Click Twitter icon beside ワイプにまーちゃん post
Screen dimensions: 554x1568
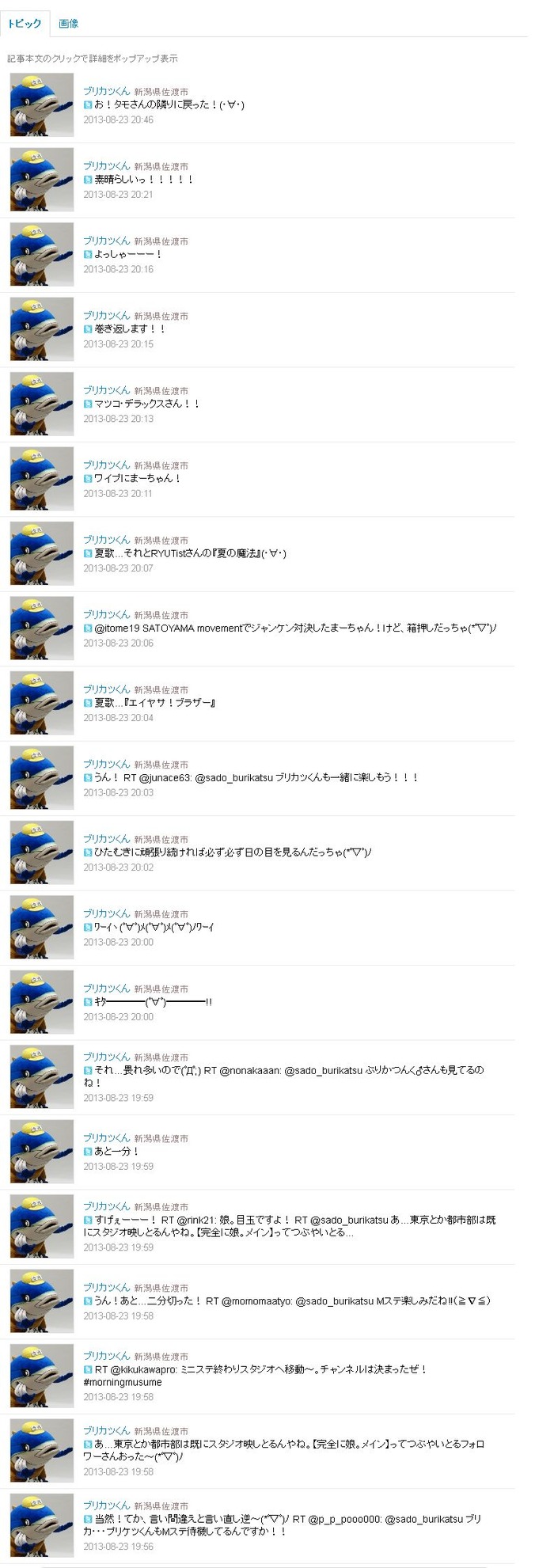(88, 479)
